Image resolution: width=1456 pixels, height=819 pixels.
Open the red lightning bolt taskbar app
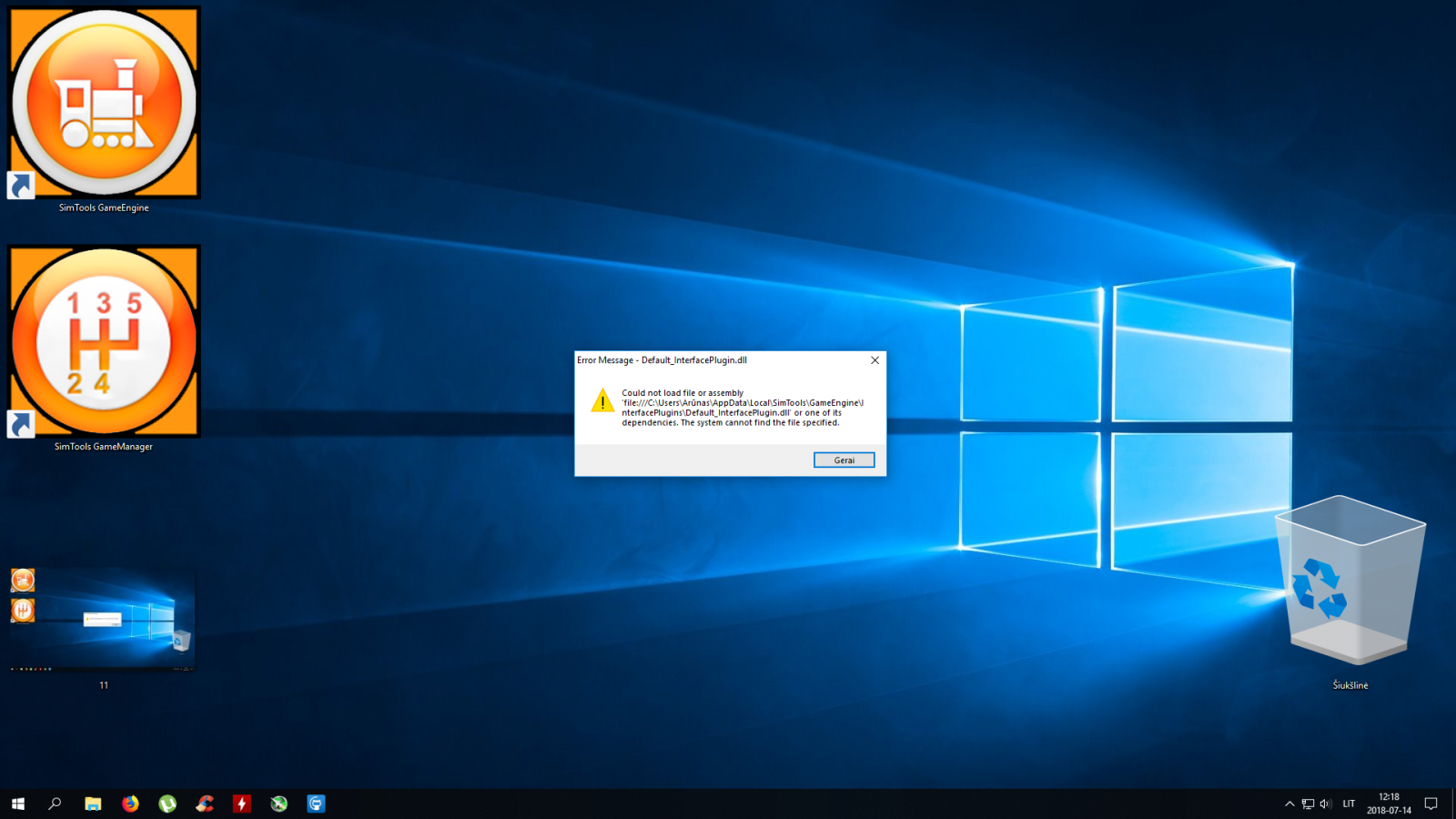click(242, 804)
